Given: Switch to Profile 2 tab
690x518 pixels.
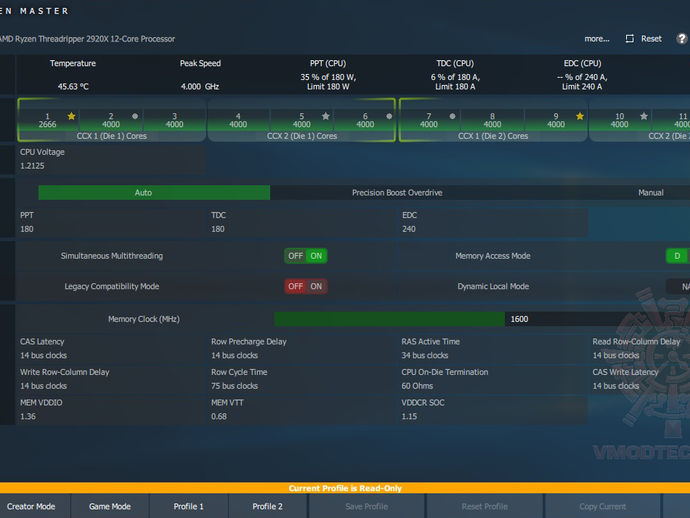Looking at the screenshot, I should 268,506.
